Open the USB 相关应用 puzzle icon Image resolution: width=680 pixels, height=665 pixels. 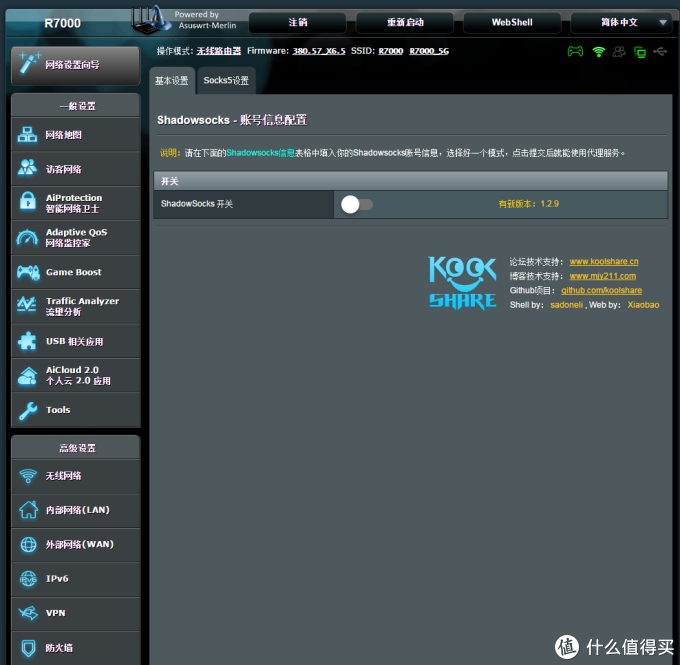(28, 341)
